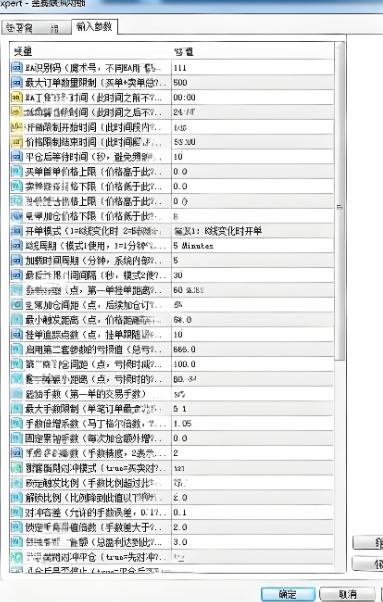Click the icon beside 价格限制结束时间 row

[17, 142]
